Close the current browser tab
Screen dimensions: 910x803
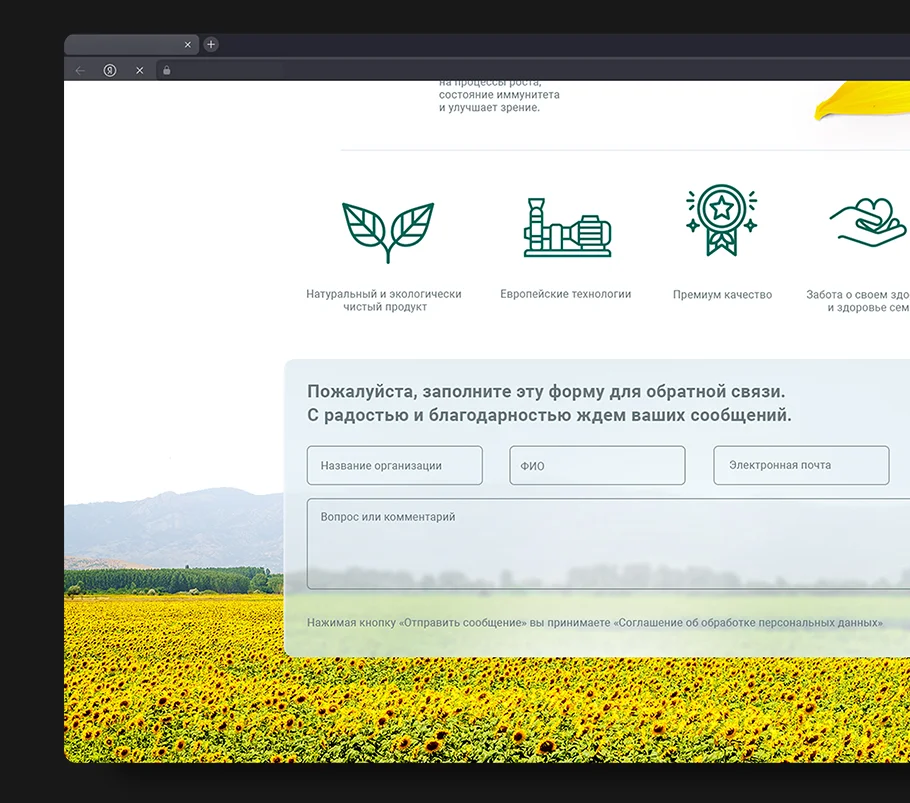click(187, 45)
